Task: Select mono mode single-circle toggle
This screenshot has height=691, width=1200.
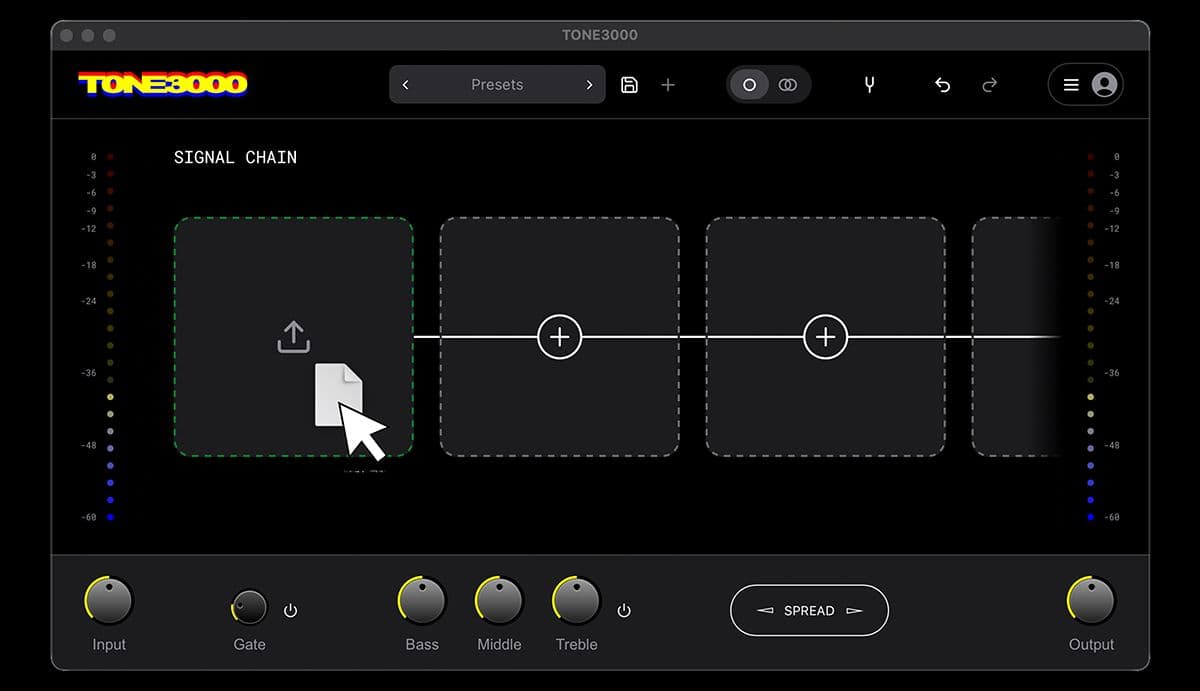Action: (749, 85)
